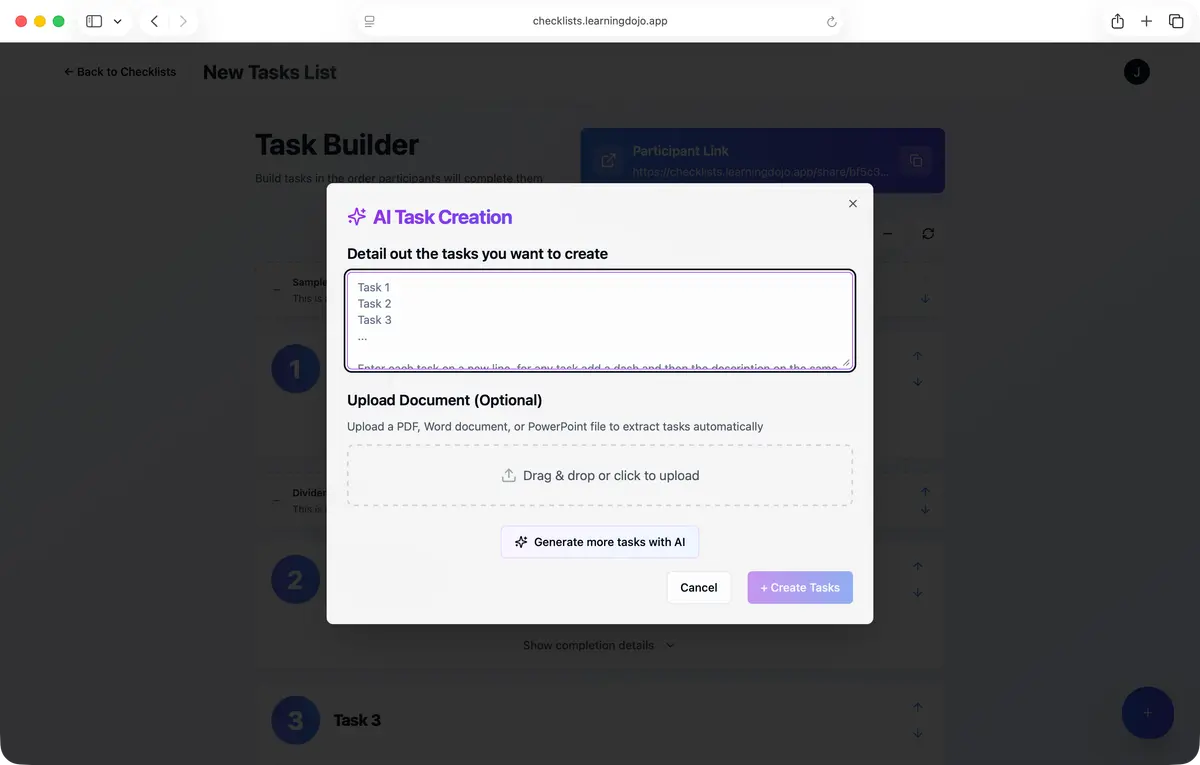Generate more tasks with AI

point(599,541)
